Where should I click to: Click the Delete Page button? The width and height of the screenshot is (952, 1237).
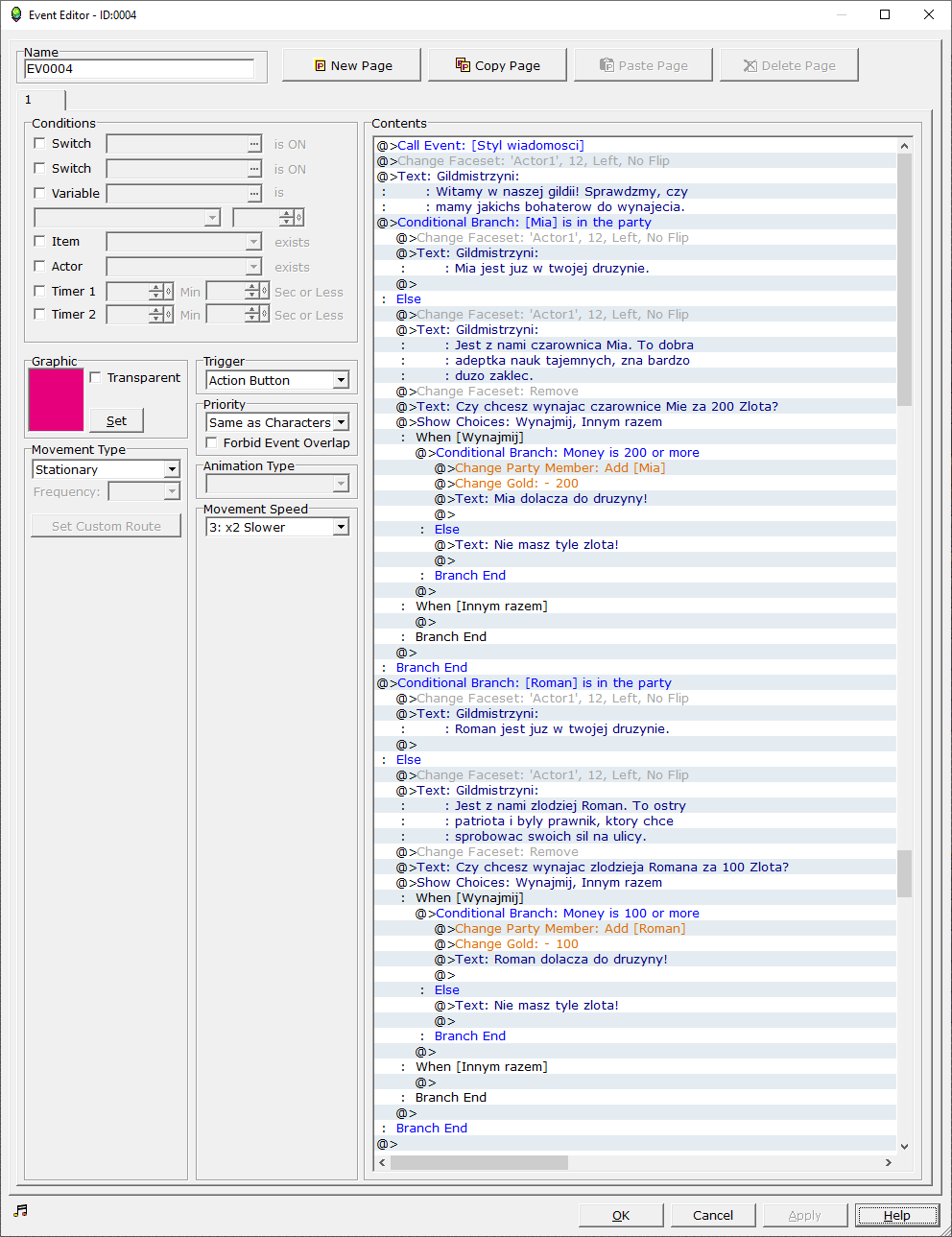pos(789,65)
